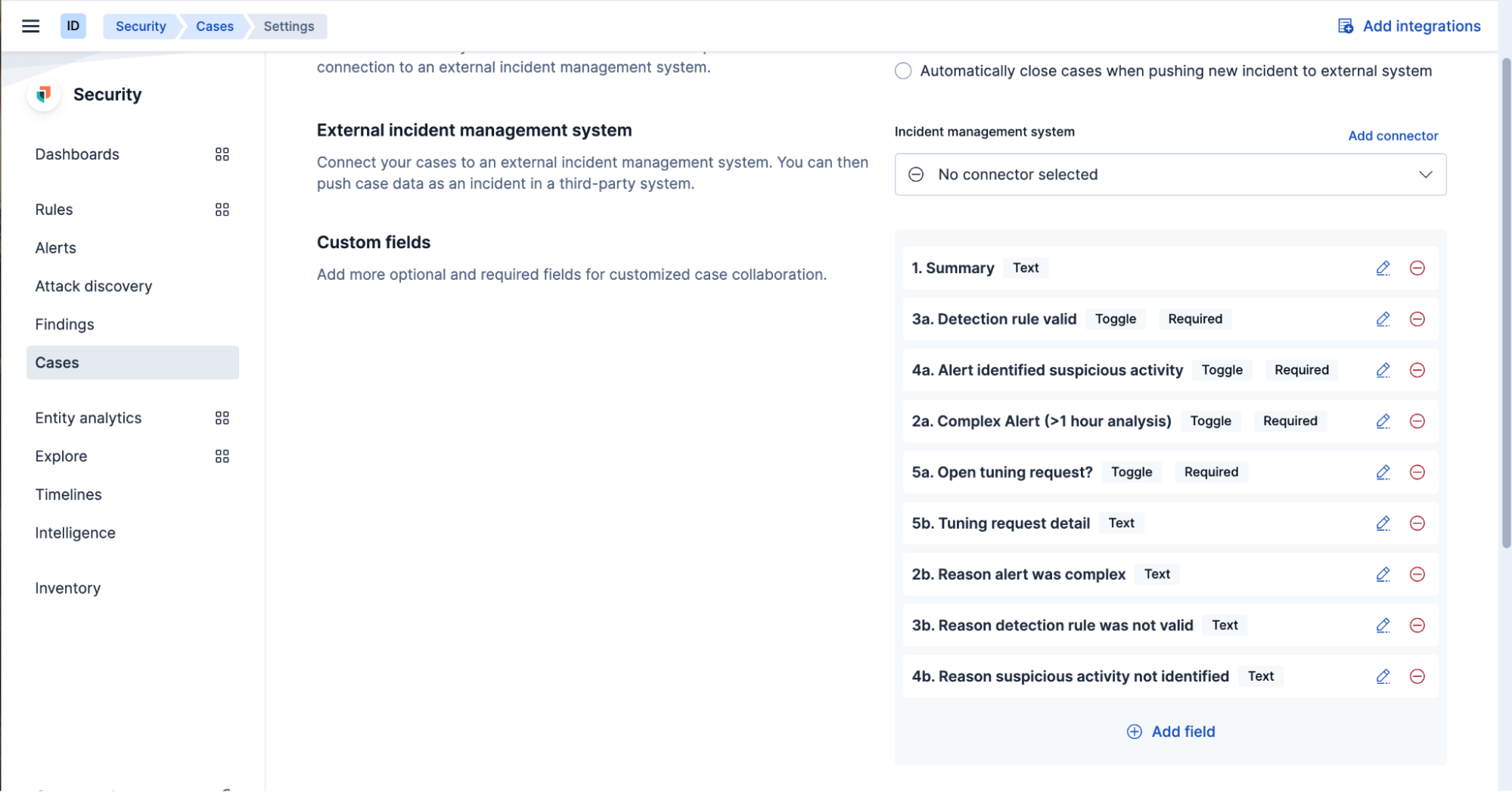Click the page vertical scrollbar
The height and width of the screenshot is (792, 1512).
1505,303
